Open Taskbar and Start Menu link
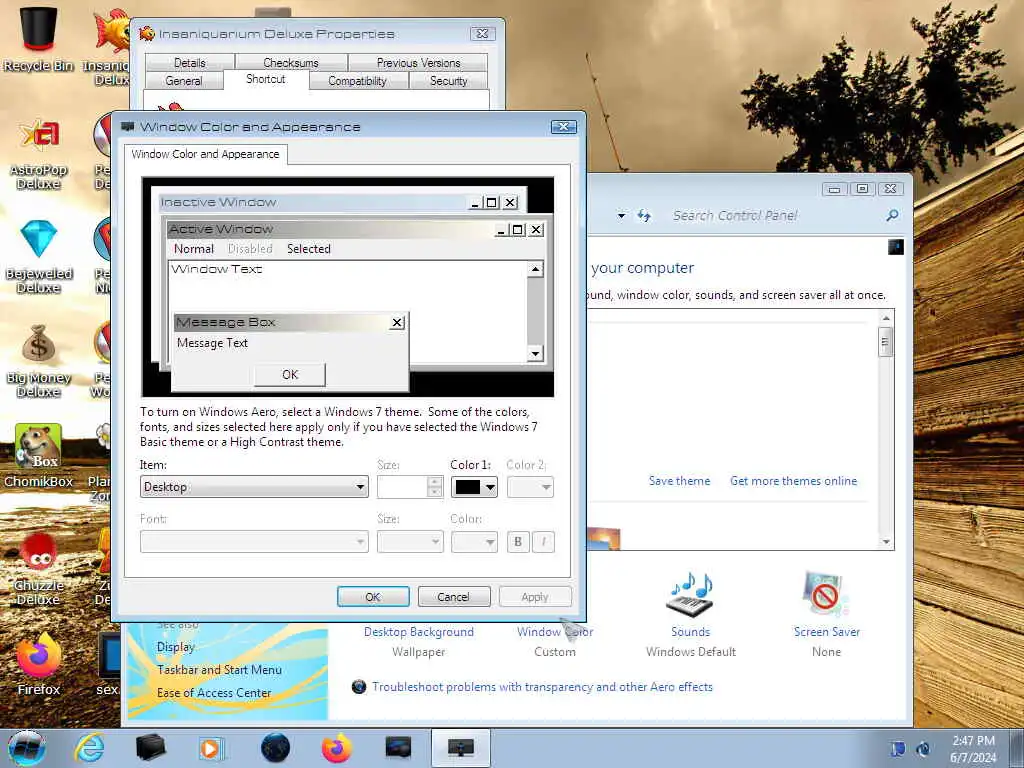 pyautogui.click(x=219, y=669)
